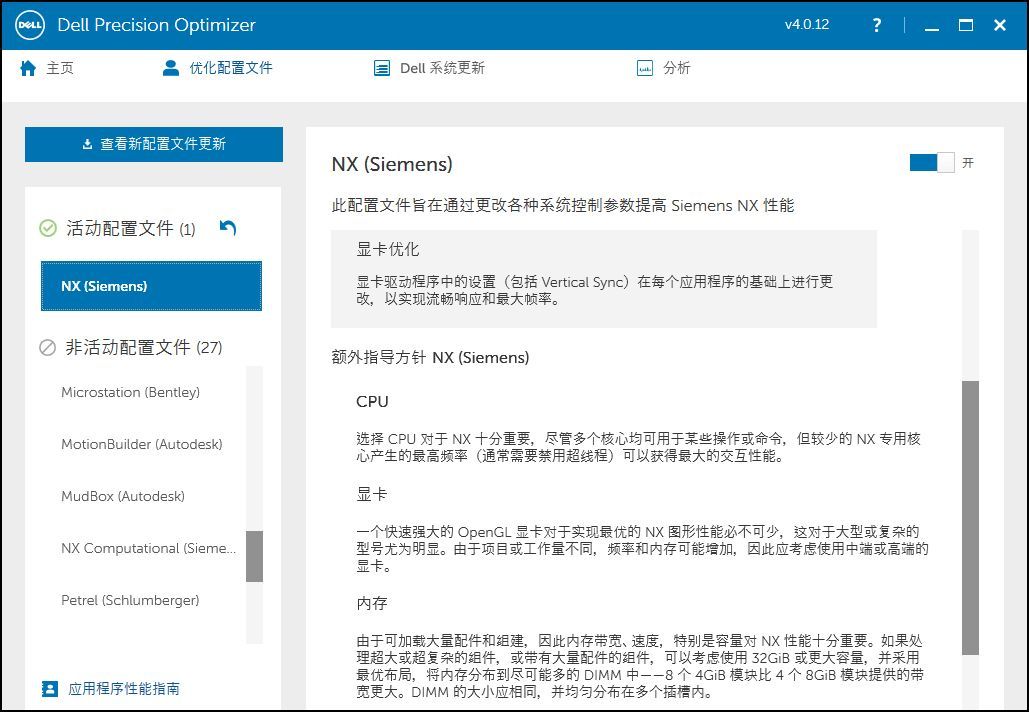This screenshot has height=712, width=1029.
Task: Switch to the Dell 系统更新 tab
Action: tap(442, 68)
